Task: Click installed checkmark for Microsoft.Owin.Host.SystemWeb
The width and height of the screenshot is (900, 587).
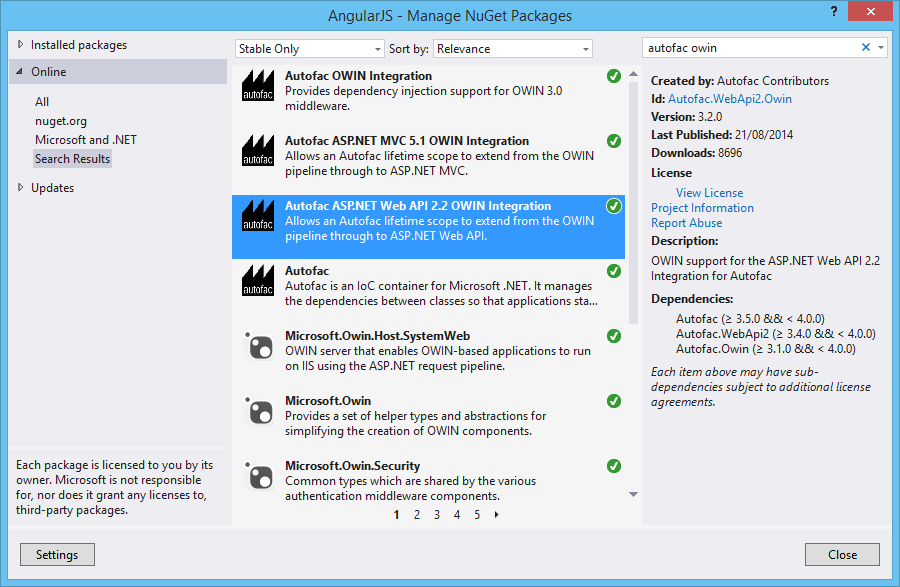Action: coord(614,336)
